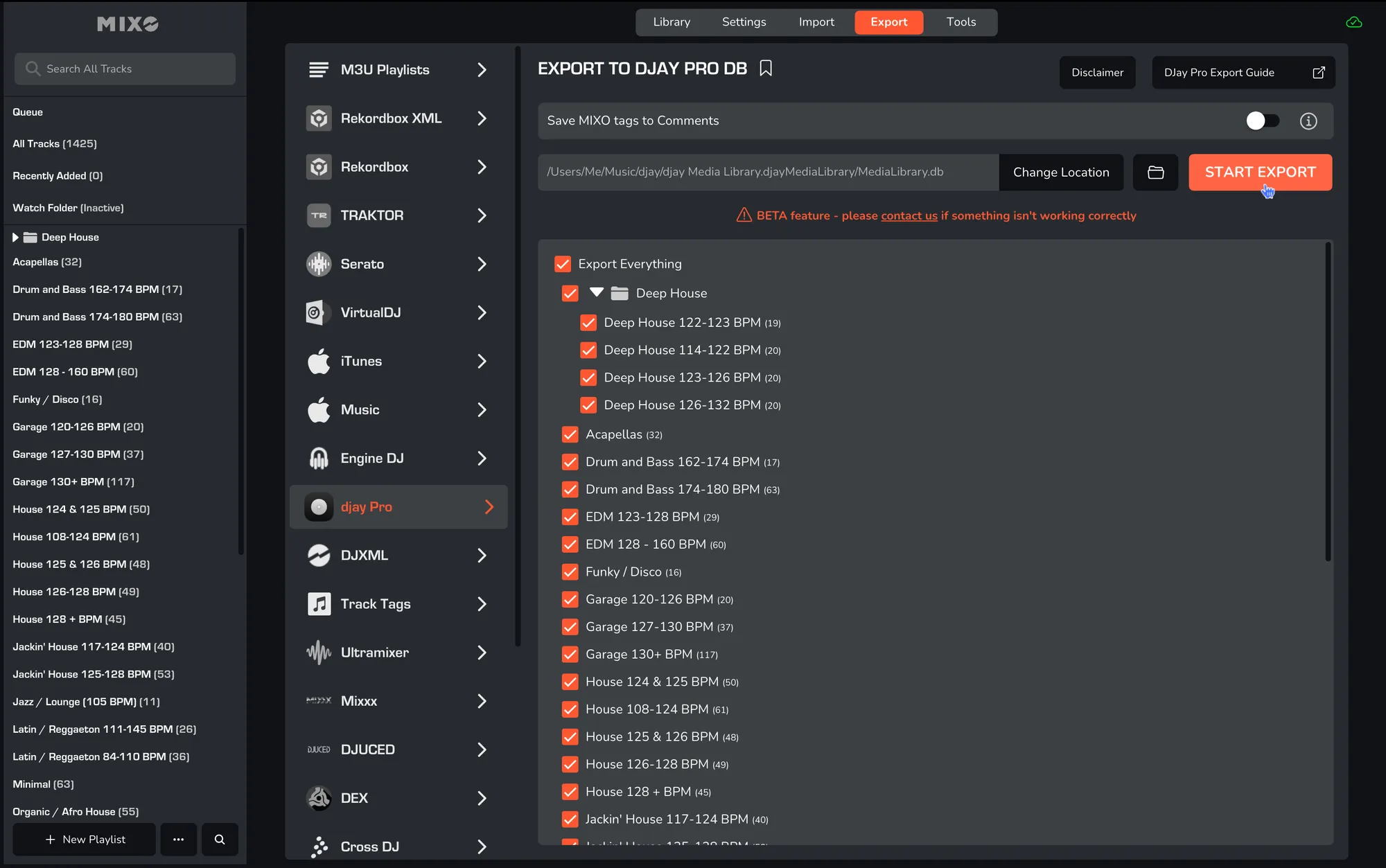Open the folder browse icon button

[1155, 172]
